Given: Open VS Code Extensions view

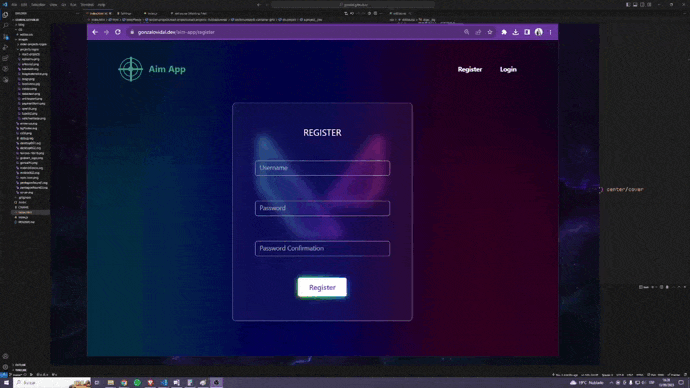Looking at the screenshot, I should (x=5, y=58).
